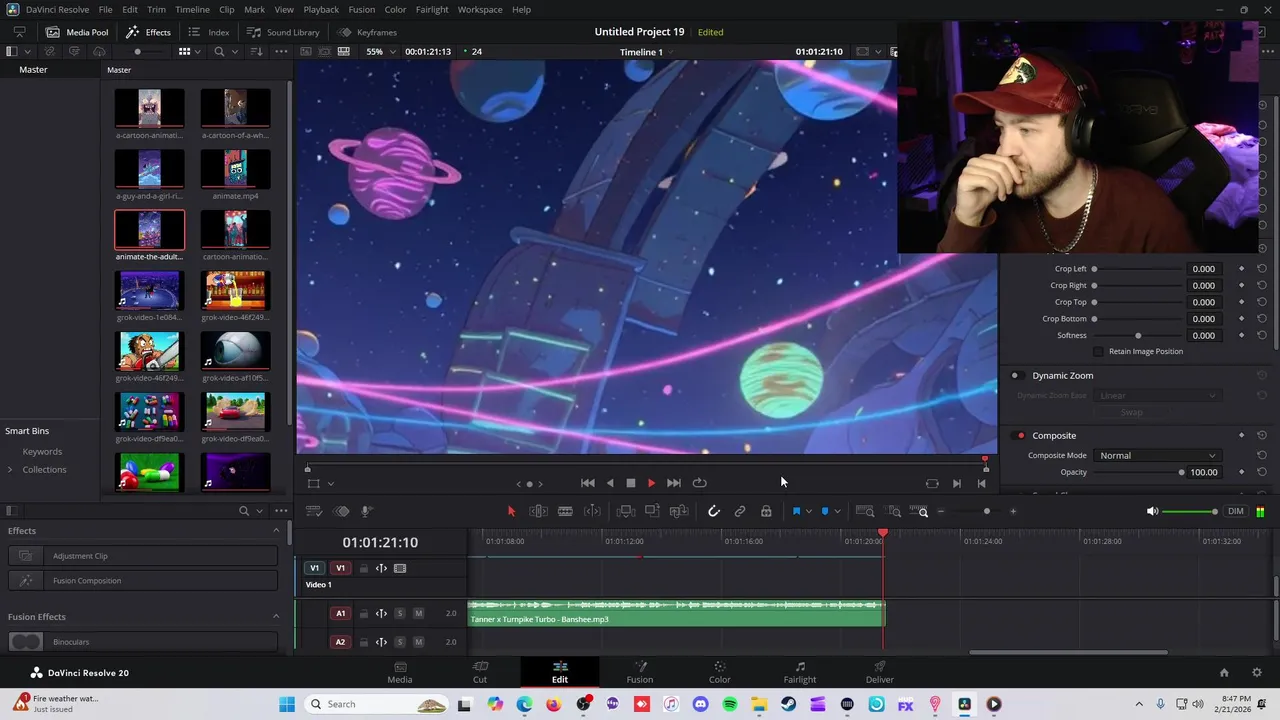Viewport: 1280px width, 720px height.
Task: Toggle DIM audio button
Action: click(x=1236, y=511)
